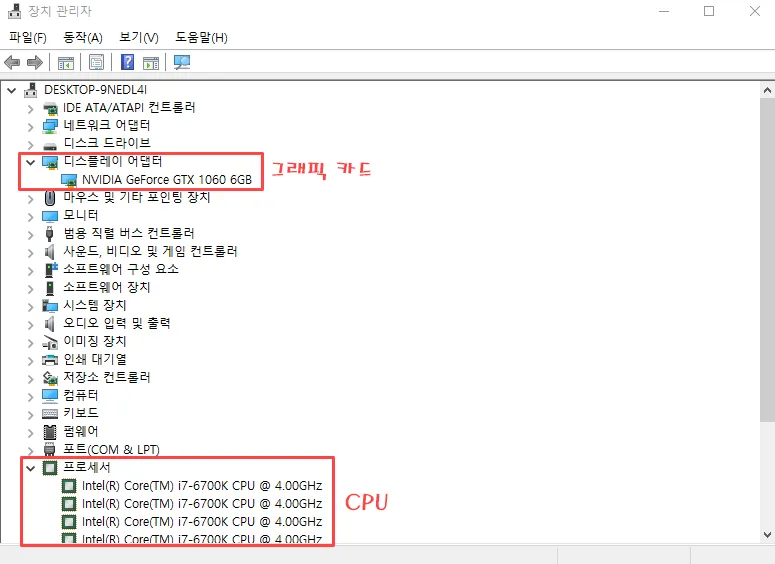This screenshot has height=564, width=775.
Task: Click the Properties toolbar icon
Action: coord(96,62)
